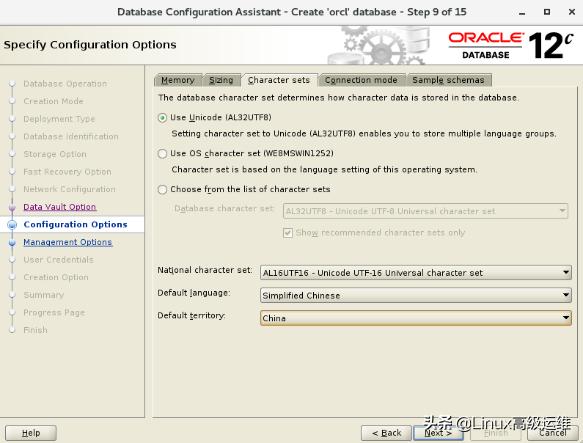Click the Management Options step bullet icon
Viewport: 583px width, 443px height.
coord(12,243)
